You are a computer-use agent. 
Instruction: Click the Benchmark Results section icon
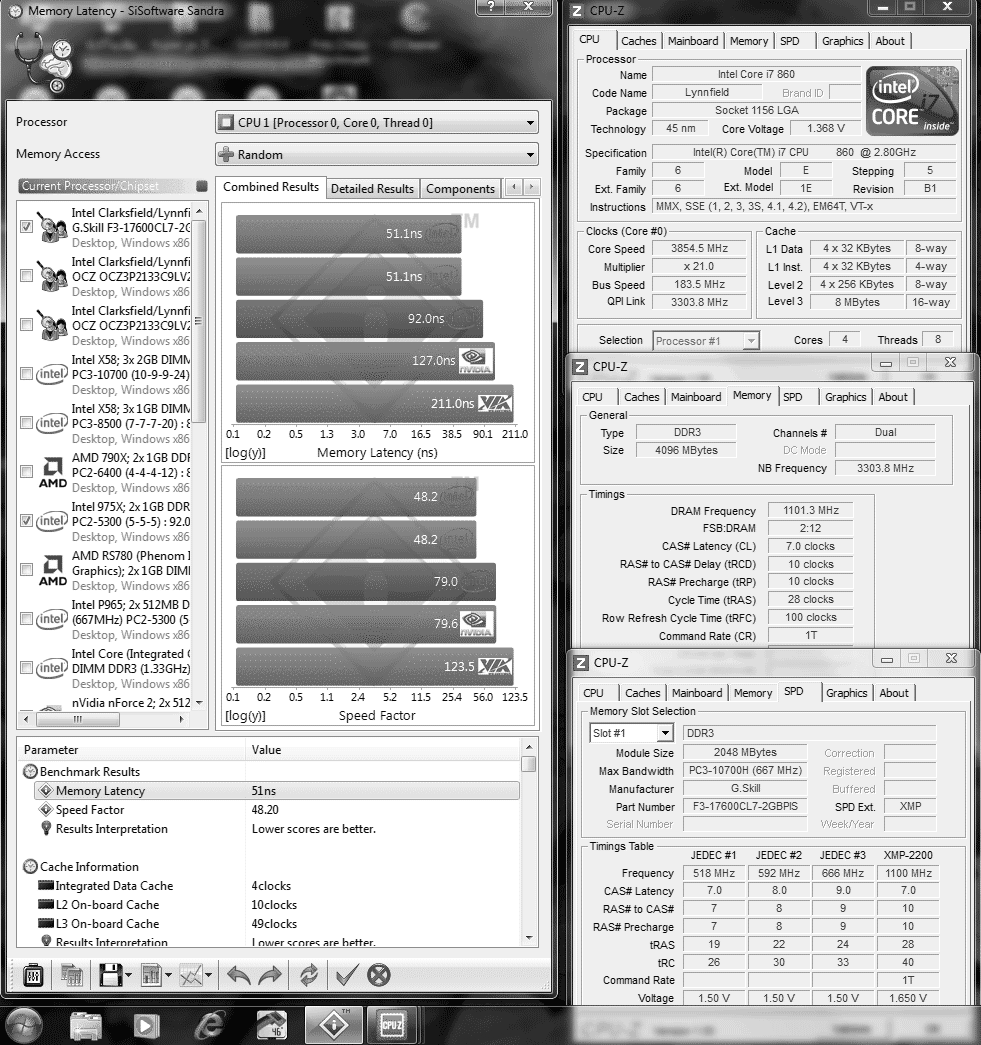tap(30, 772)
